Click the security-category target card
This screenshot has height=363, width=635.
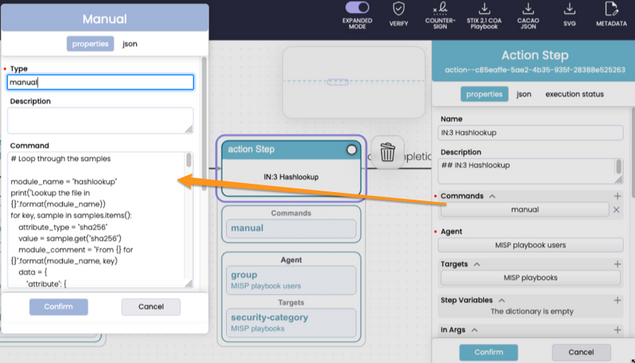[x=291, y=322]
